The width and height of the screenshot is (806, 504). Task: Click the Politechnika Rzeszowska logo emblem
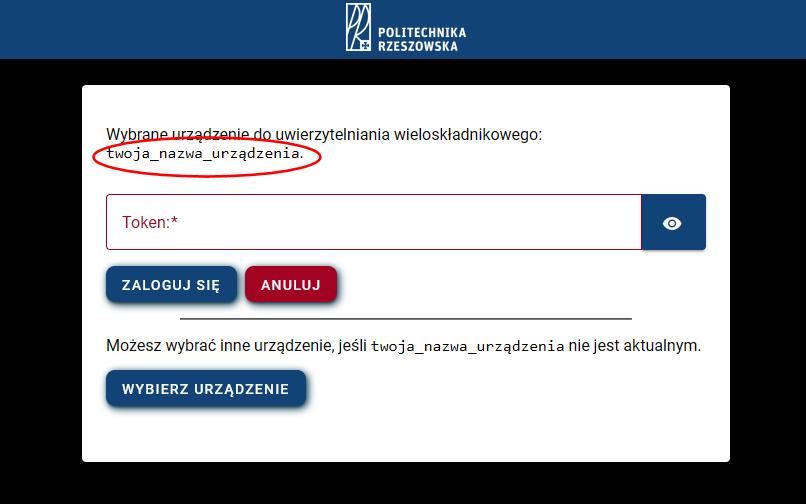pos(358,27)
